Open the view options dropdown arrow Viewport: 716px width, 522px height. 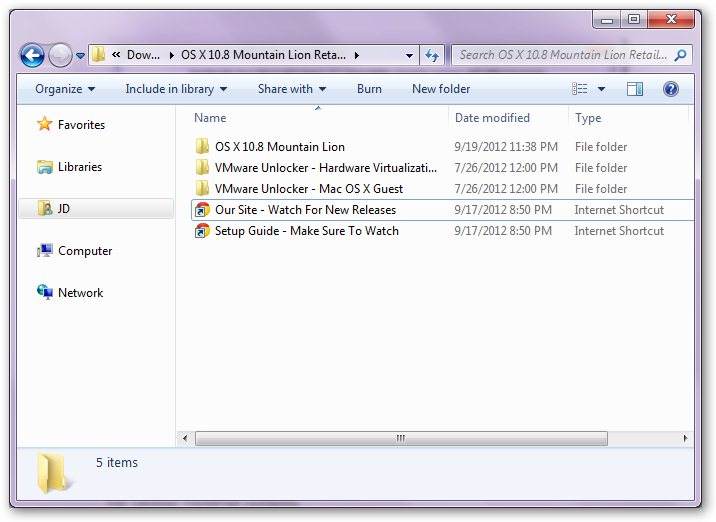[x=601, y=89]
